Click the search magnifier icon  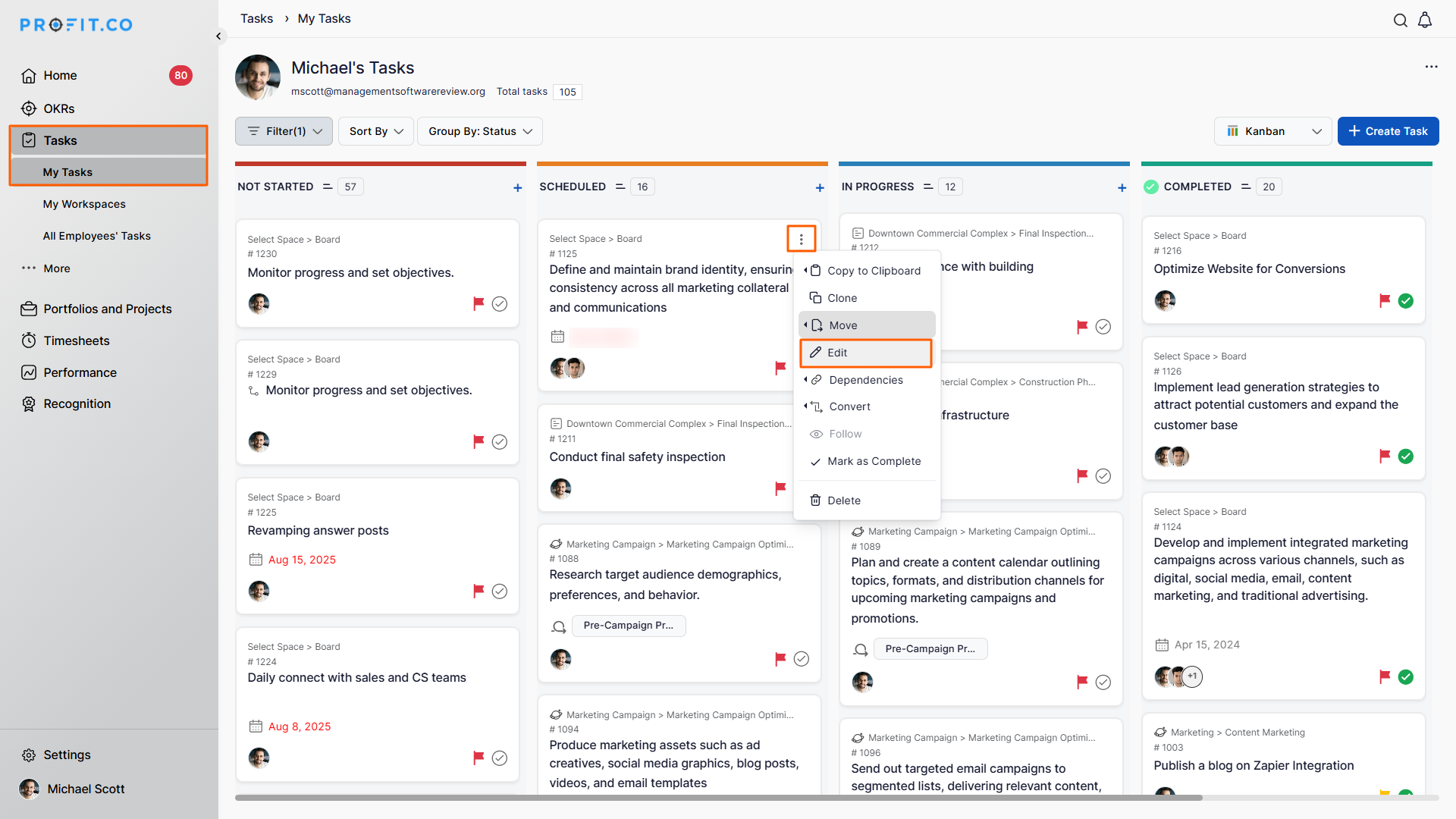click(x=1400, y=20)
